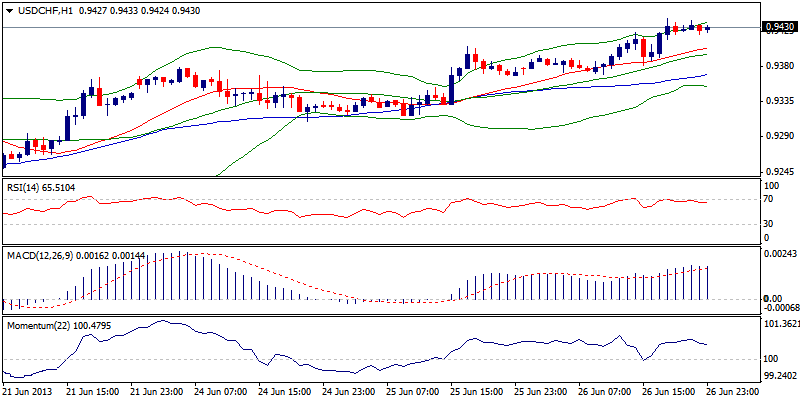Click the 0.9245 price scale label
Image resolution: width=800 pixels, height=400 pixels.
777,170
